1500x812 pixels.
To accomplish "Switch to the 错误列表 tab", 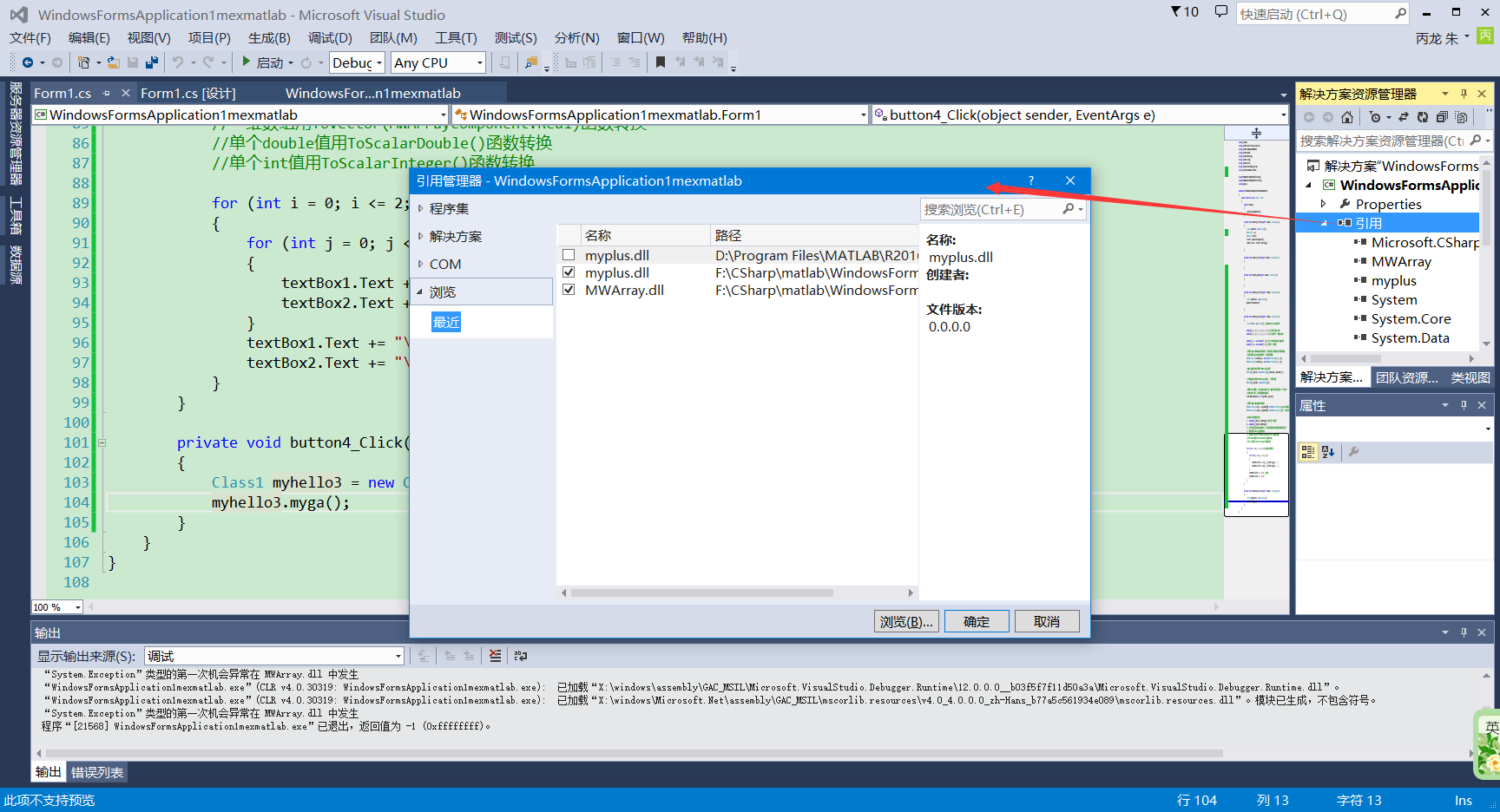I will [x=97, y=772].
